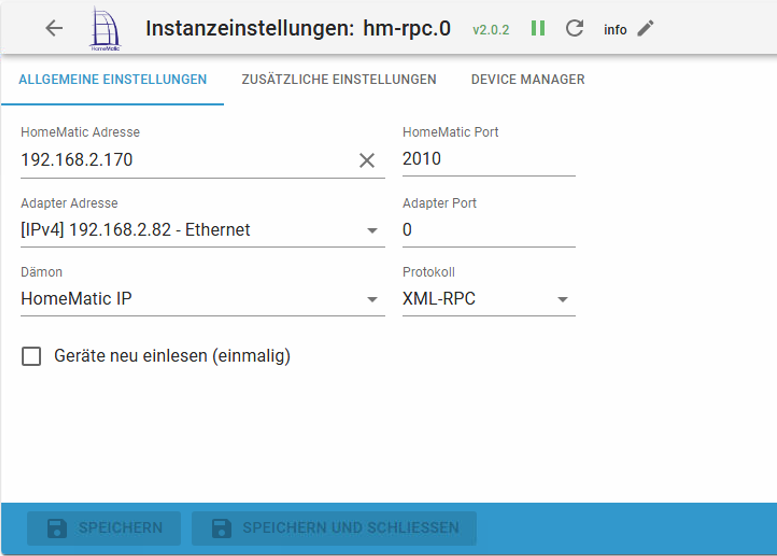777x556 pixels.
Task: Switch to Allgemeine Einstellungen tab
Action: click(112, 79)
